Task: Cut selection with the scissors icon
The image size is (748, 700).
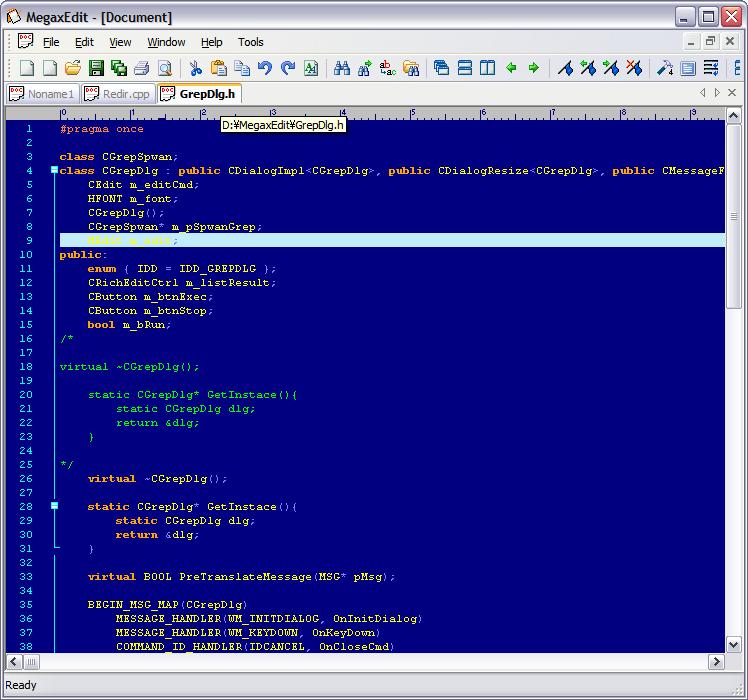Action: [196, 68]
